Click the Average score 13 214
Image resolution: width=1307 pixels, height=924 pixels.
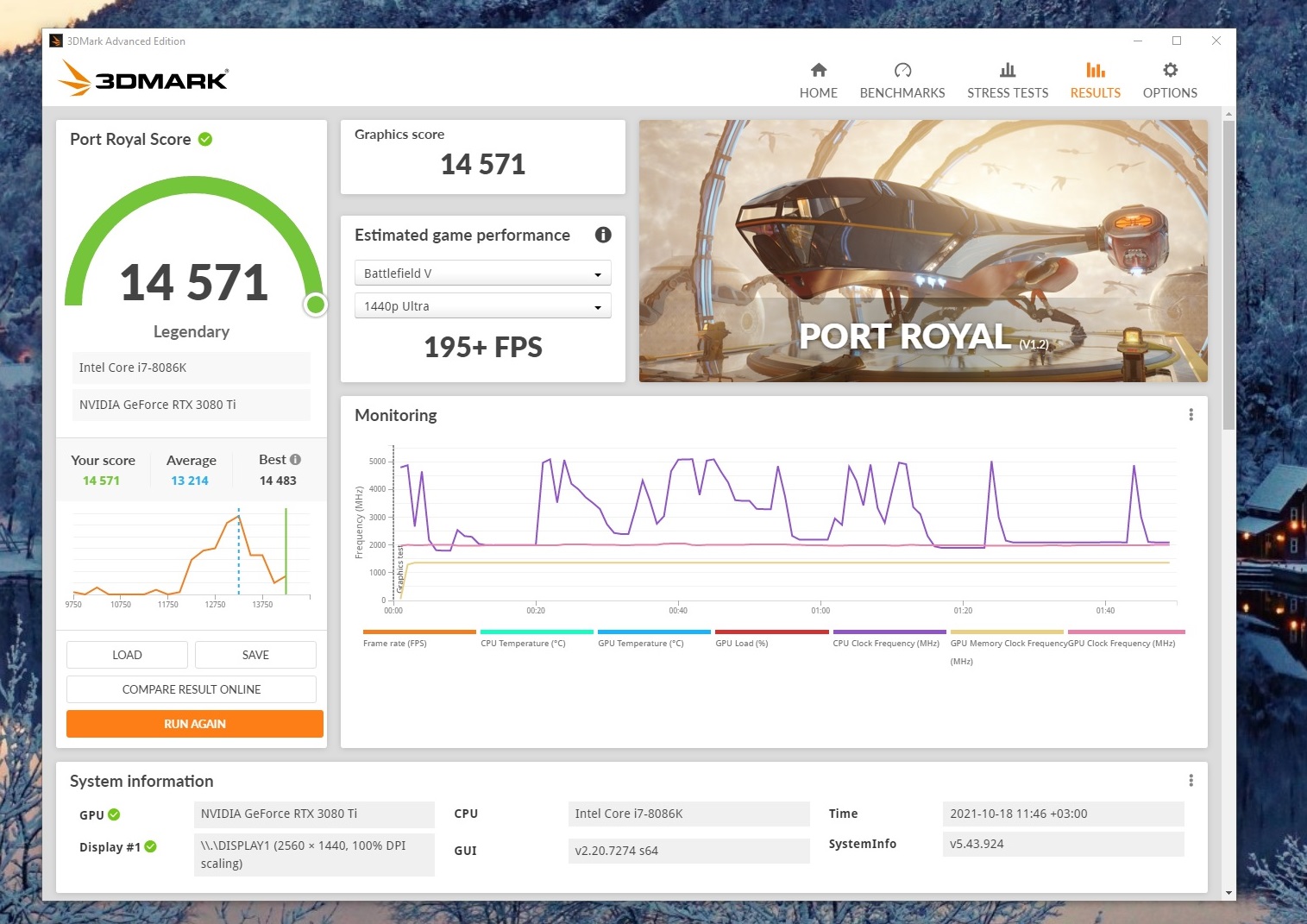click(x=190, y=481)
